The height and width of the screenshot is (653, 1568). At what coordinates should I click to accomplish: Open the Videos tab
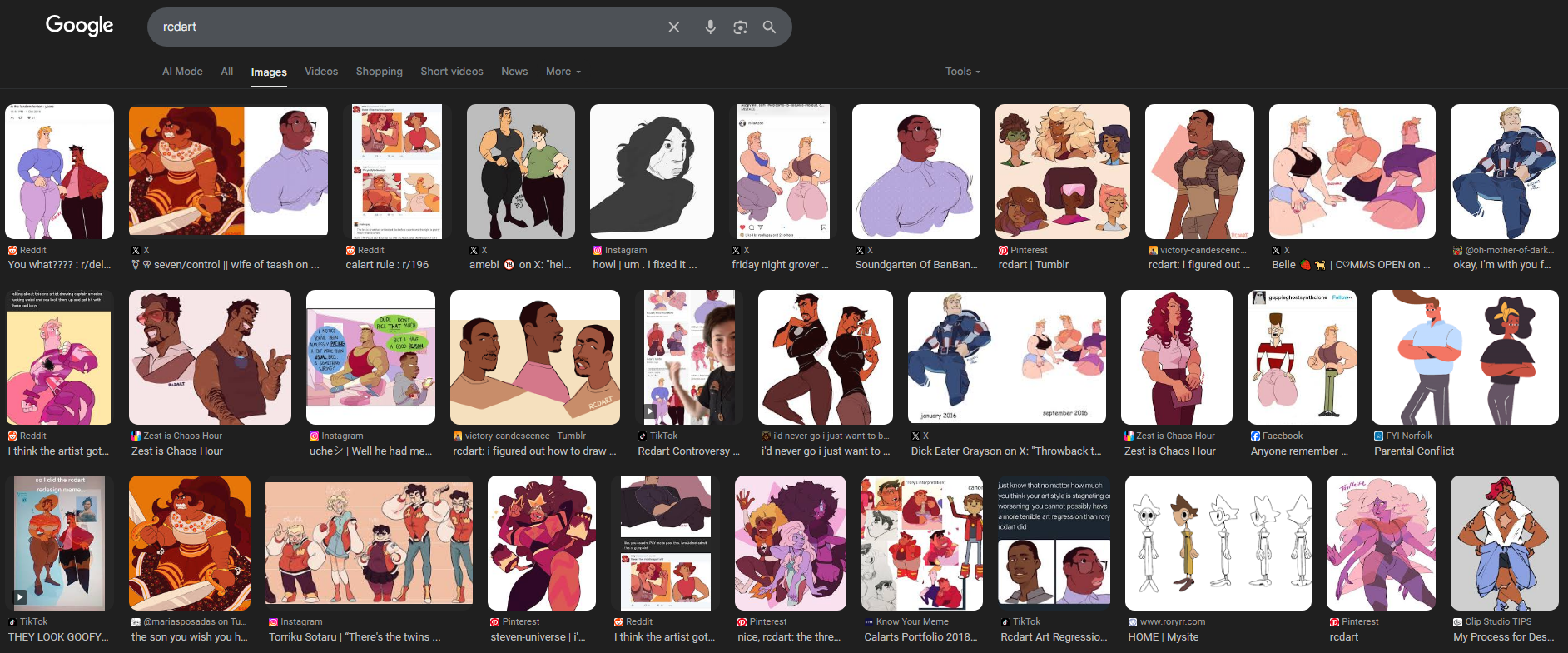321,72
